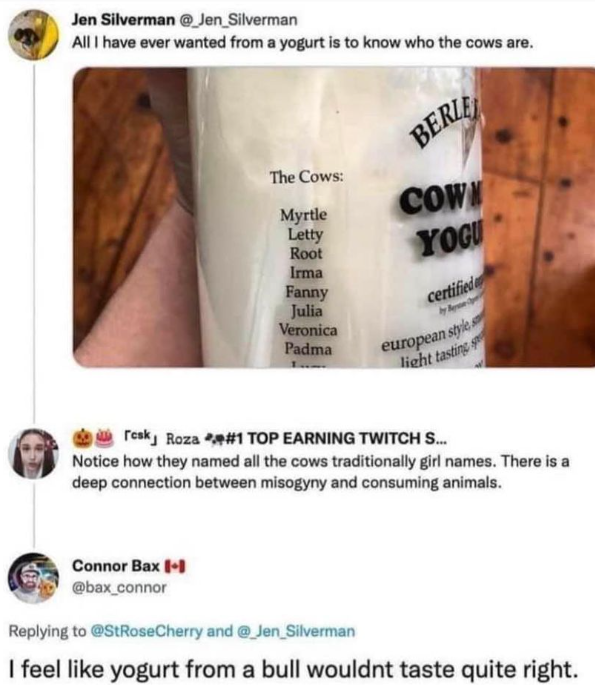Image resolution: width=595 pixels, height=685 pixels.
Task: Click the thread line under Jen's avatar
Action: coord(34,242)
